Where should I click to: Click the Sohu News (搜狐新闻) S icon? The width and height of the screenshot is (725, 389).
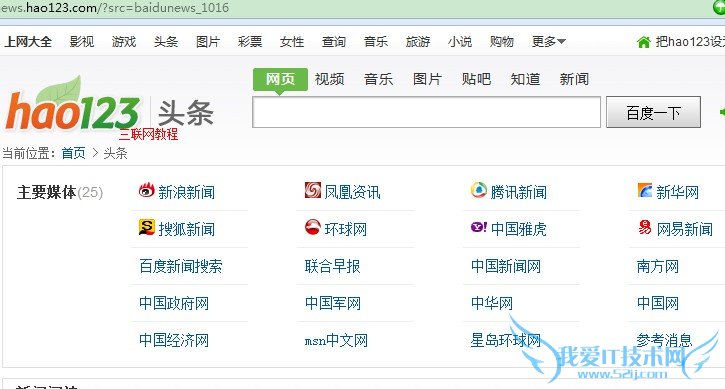(x=147, y=227)
